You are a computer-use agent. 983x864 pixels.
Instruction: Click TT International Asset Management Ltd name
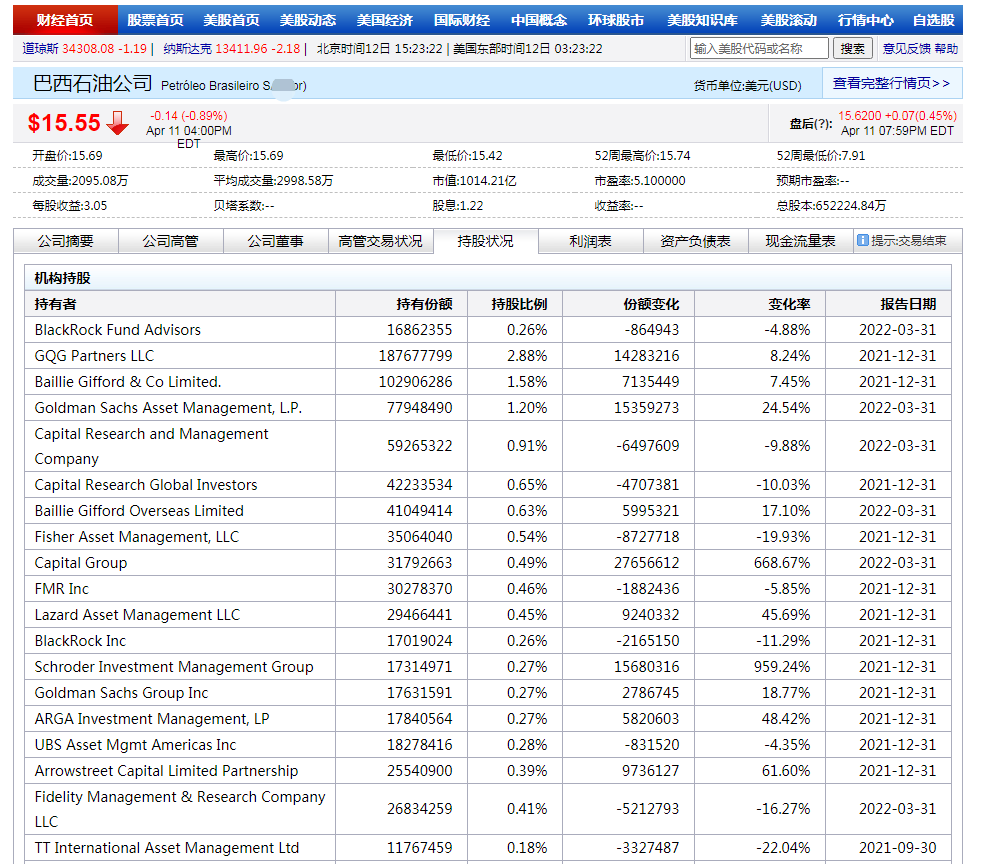click(167, 848)
